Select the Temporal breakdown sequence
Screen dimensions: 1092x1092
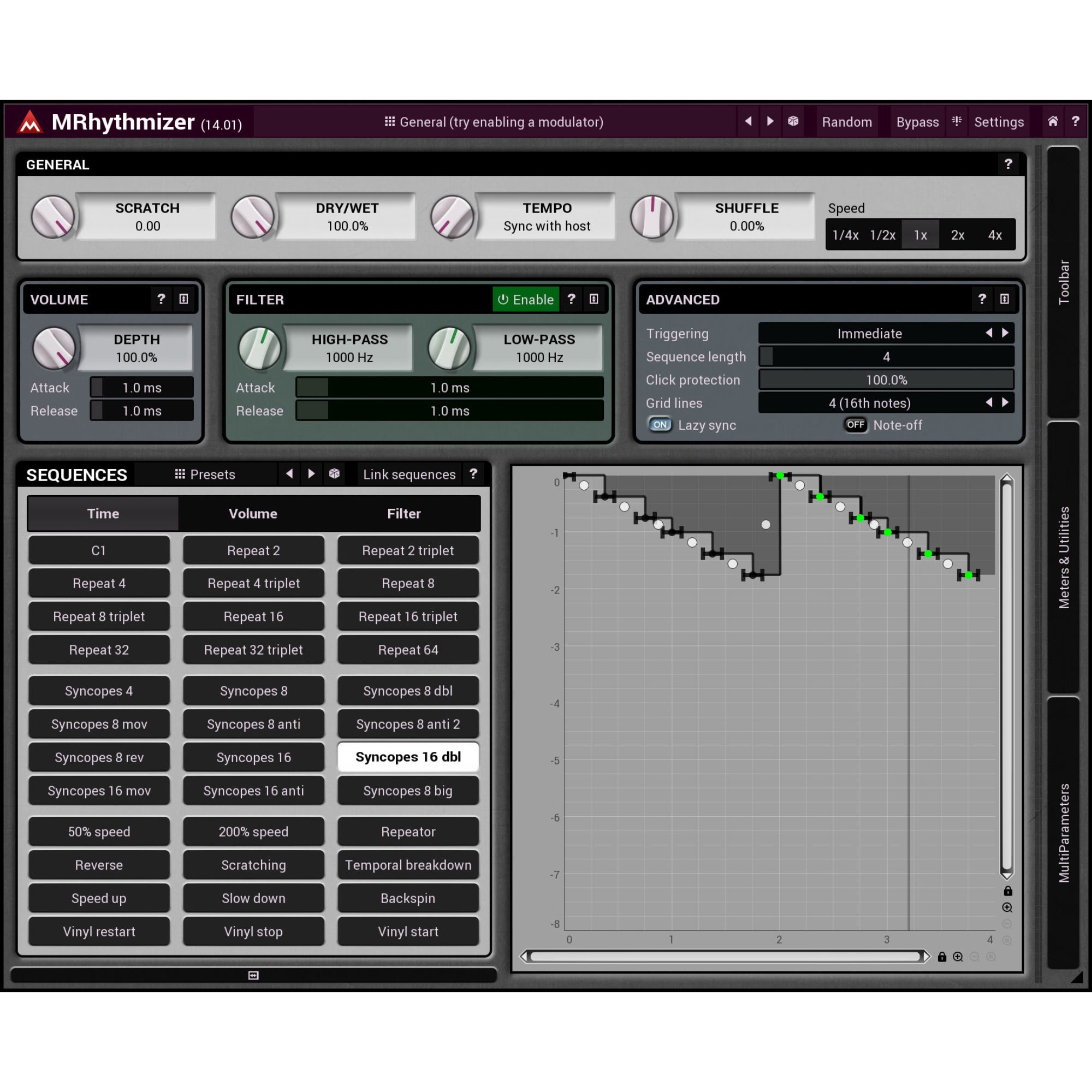407,864
